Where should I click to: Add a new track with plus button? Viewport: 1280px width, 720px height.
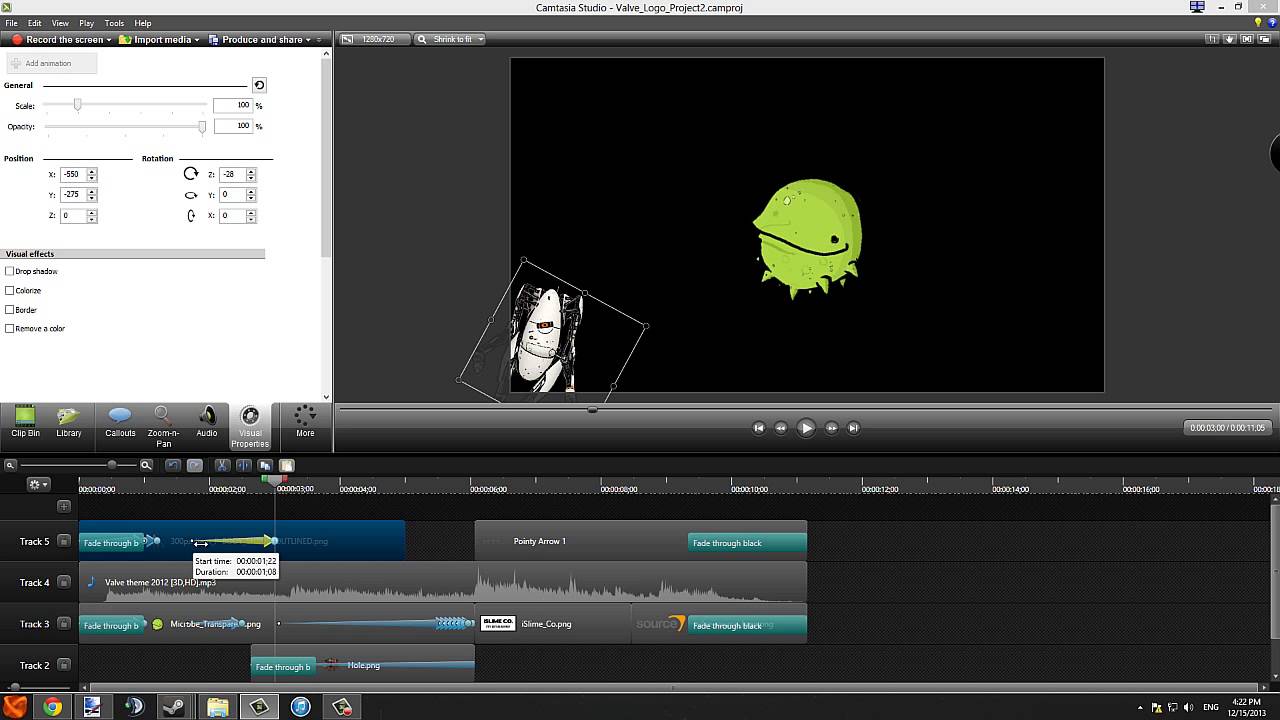[64, 506]
